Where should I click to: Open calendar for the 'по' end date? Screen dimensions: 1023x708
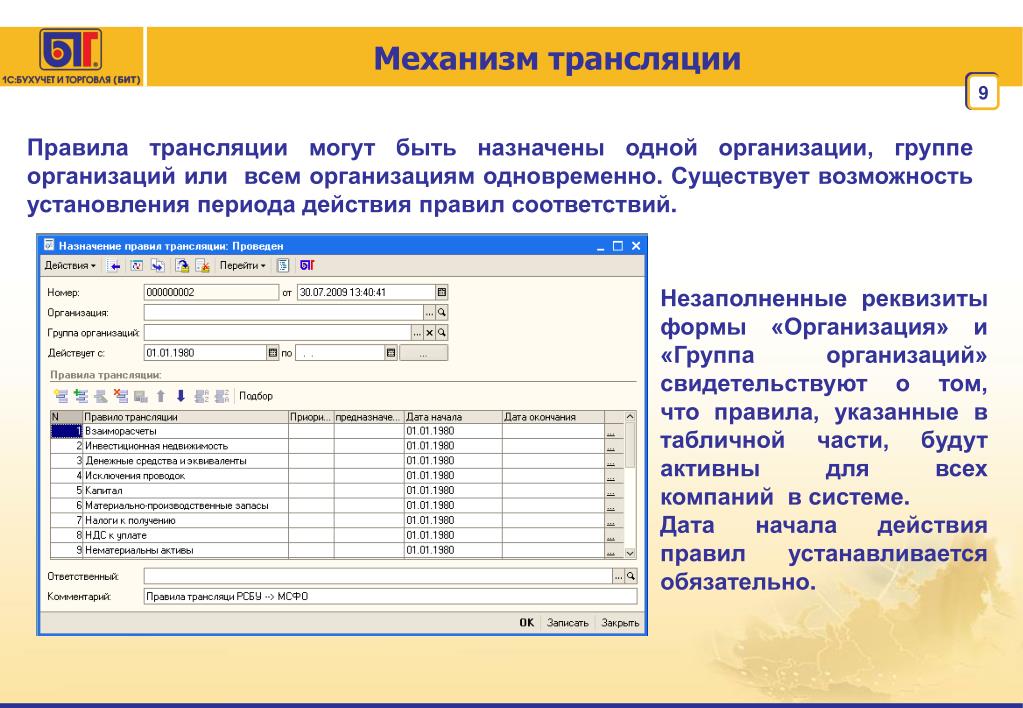click(391, 353)
